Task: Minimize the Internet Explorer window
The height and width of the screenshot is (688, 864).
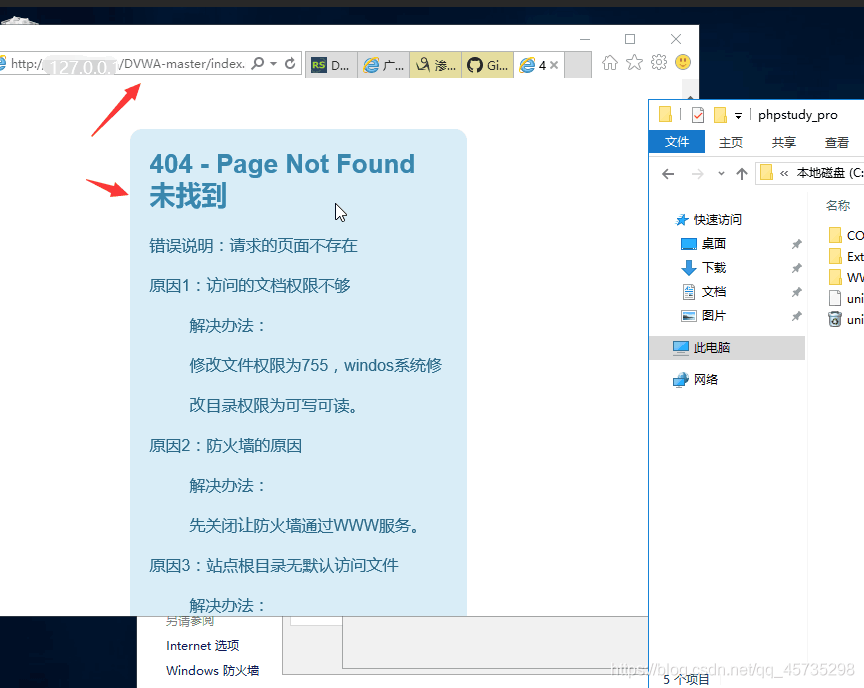Action: click(585, 39)
